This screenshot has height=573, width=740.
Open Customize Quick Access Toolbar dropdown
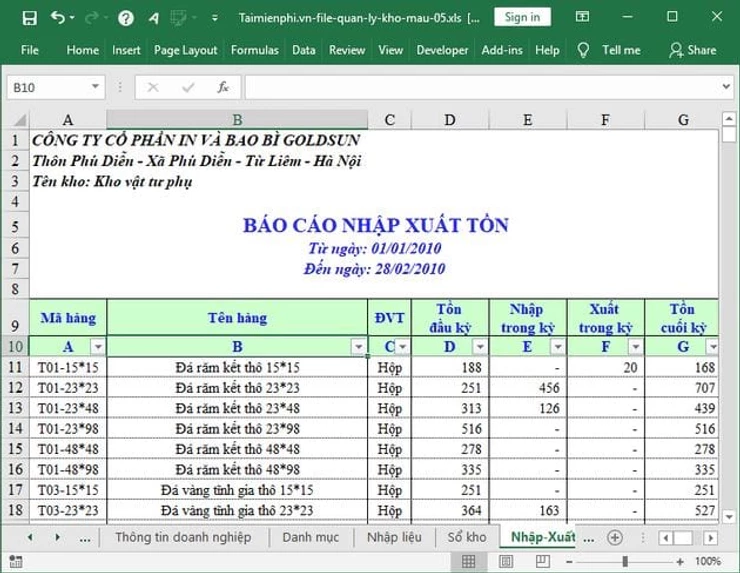pyautogui.click(x=215, y=18)
